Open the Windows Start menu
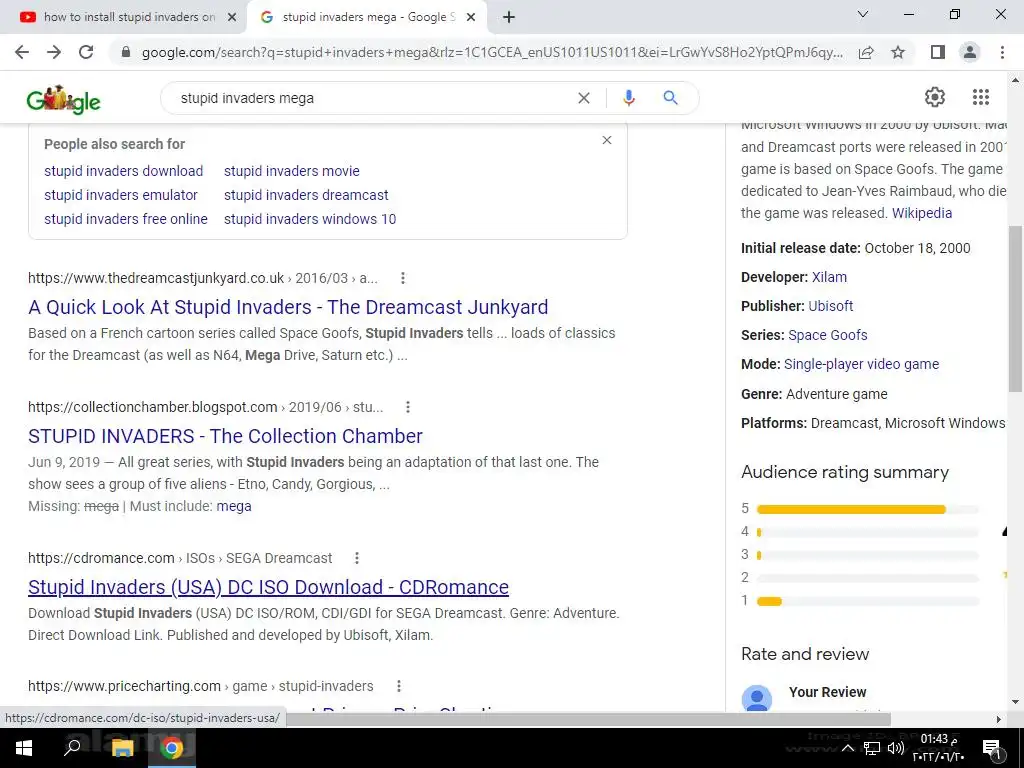 (x=24, y=748)
